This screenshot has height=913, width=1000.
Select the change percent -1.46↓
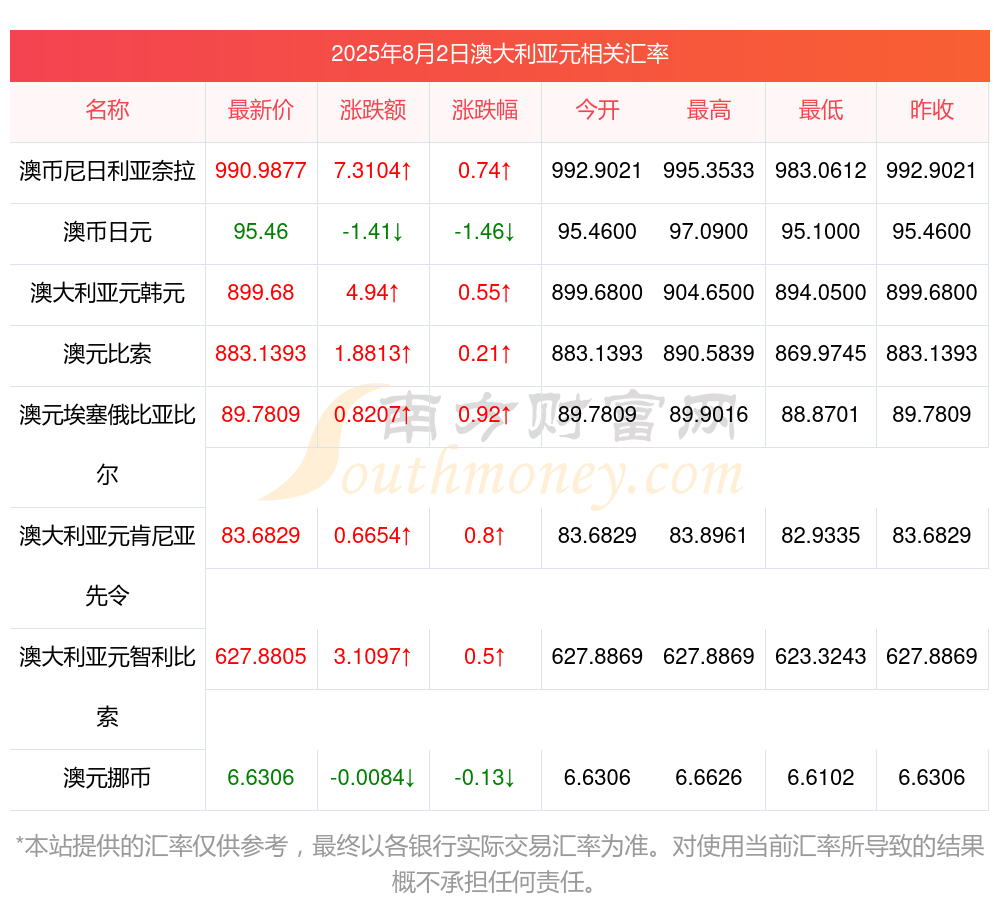click(x=485, y=231)
